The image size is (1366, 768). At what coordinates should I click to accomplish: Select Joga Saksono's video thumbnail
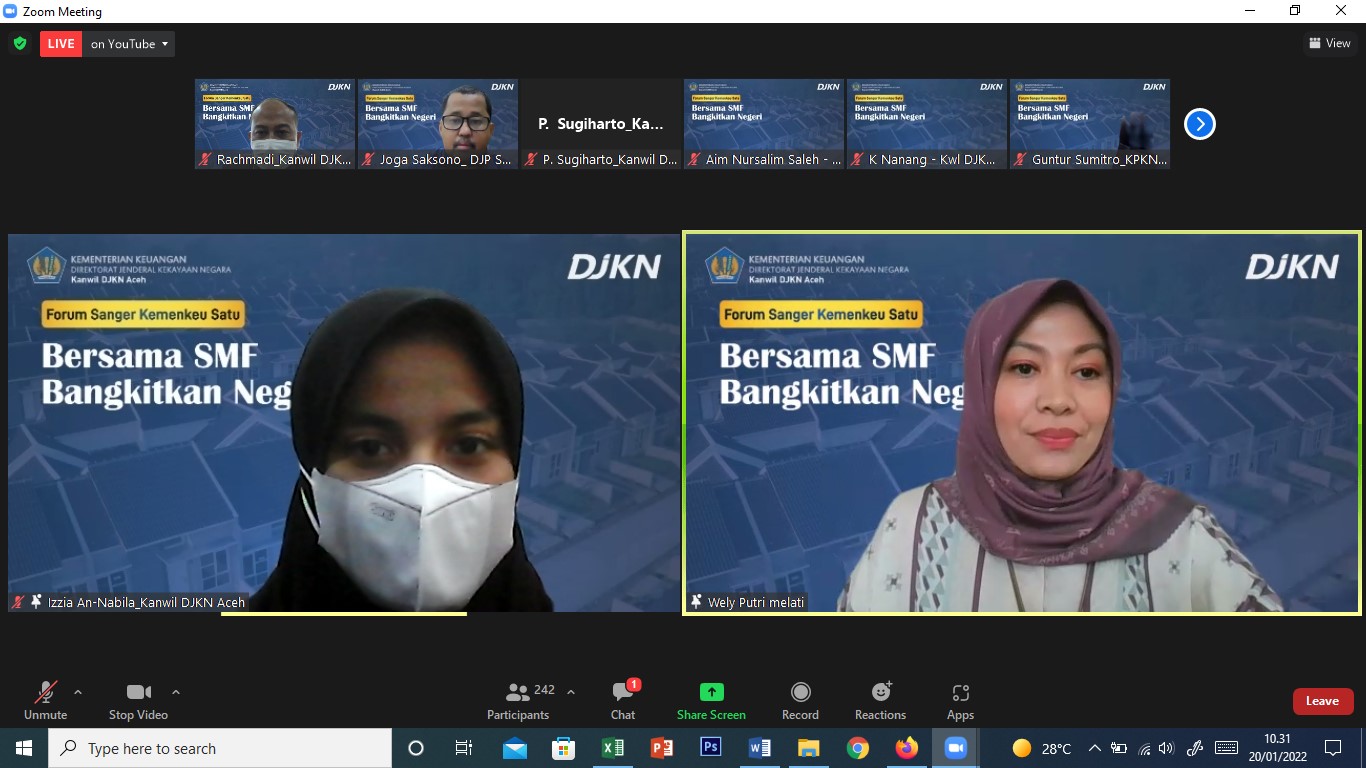438,123
